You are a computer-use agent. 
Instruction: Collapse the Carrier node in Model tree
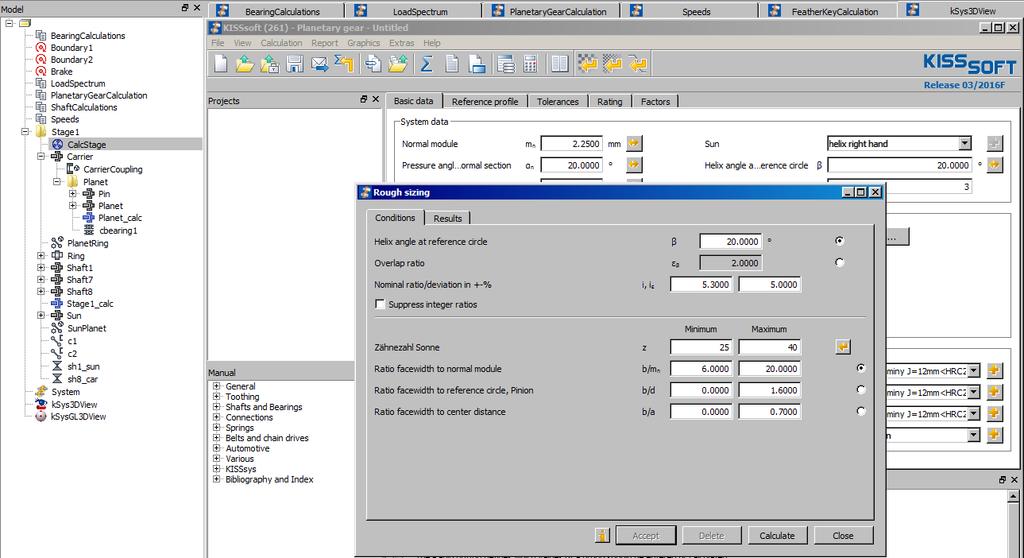[x=40, y=157]
